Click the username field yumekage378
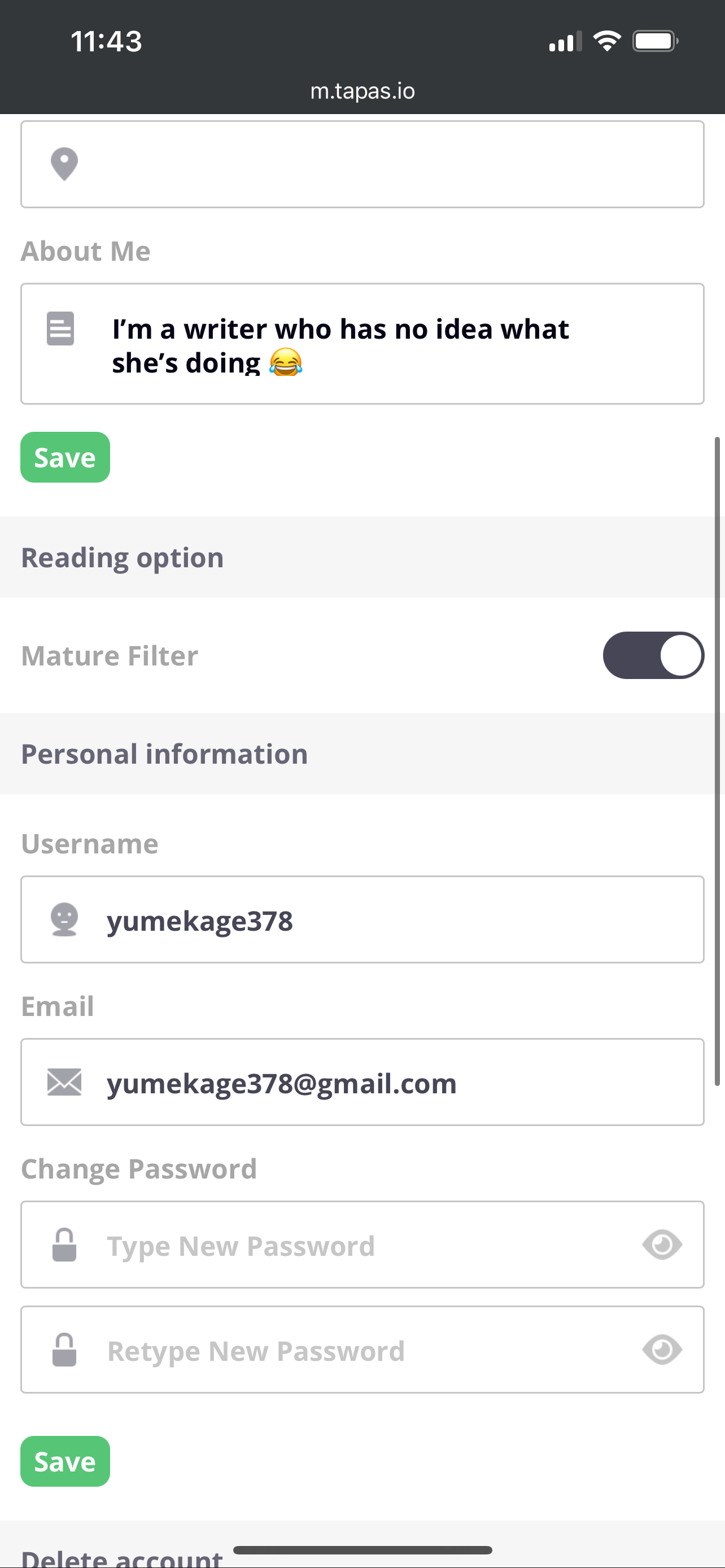 coord(390,919)
